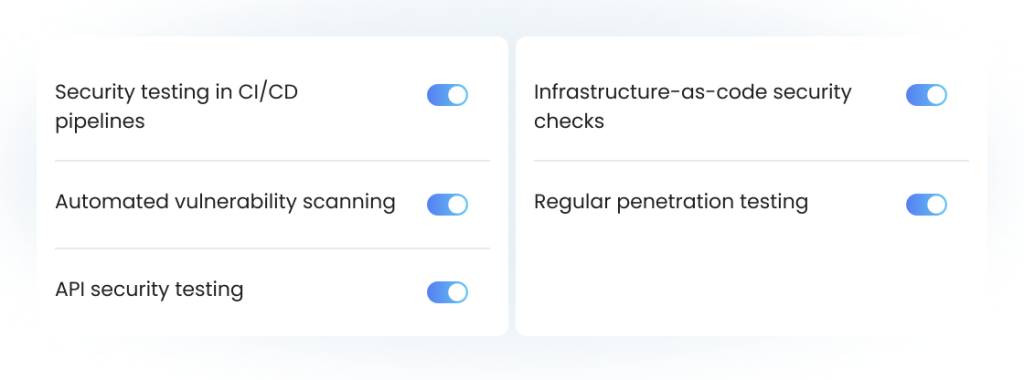Disable the Regular penetration testing toggle
This screenshot has width=1024, height=380.
(926, 204)
